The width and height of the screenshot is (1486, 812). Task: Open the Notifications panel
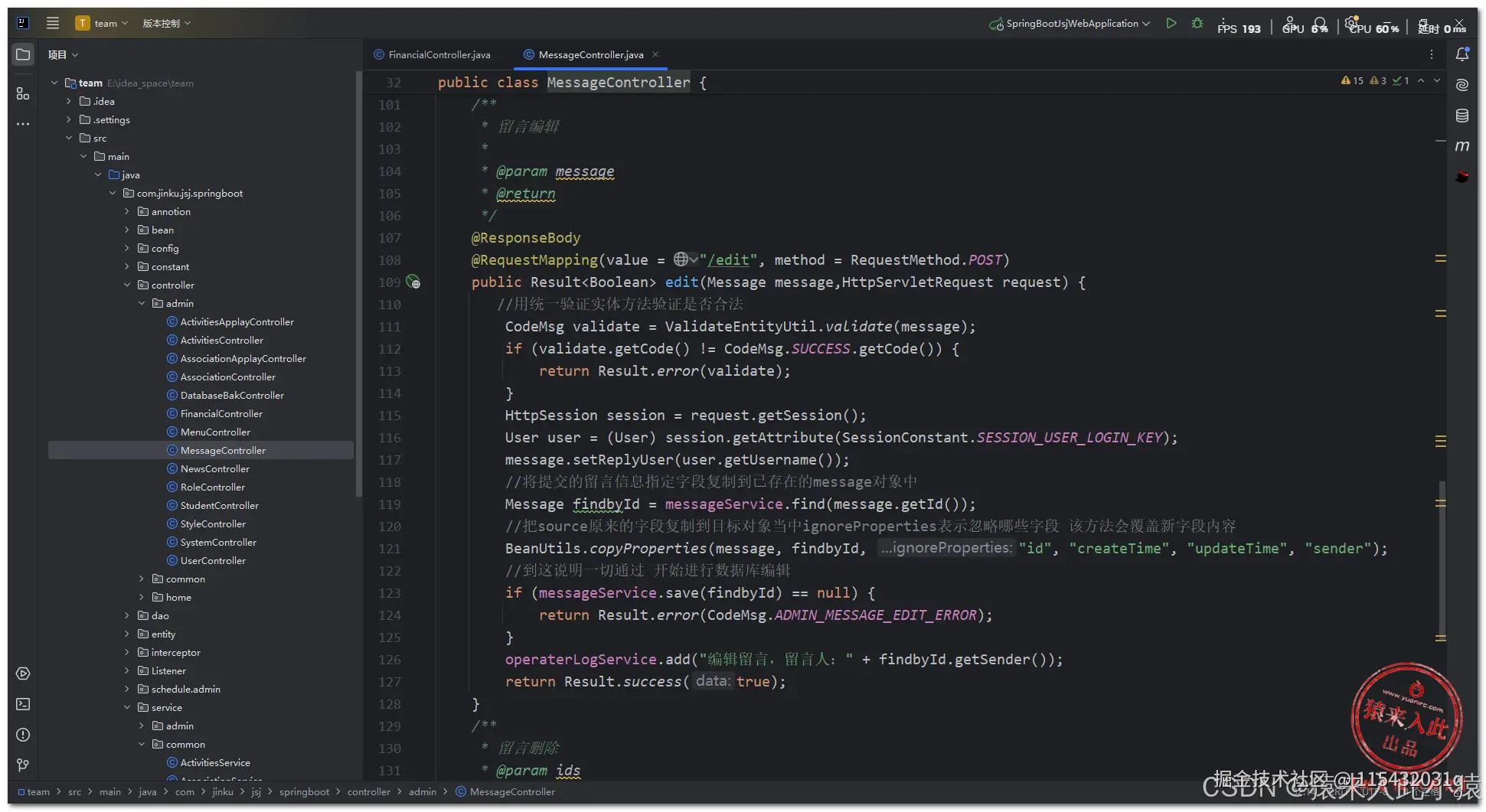pyautogui.click(x=1462, y=54)
